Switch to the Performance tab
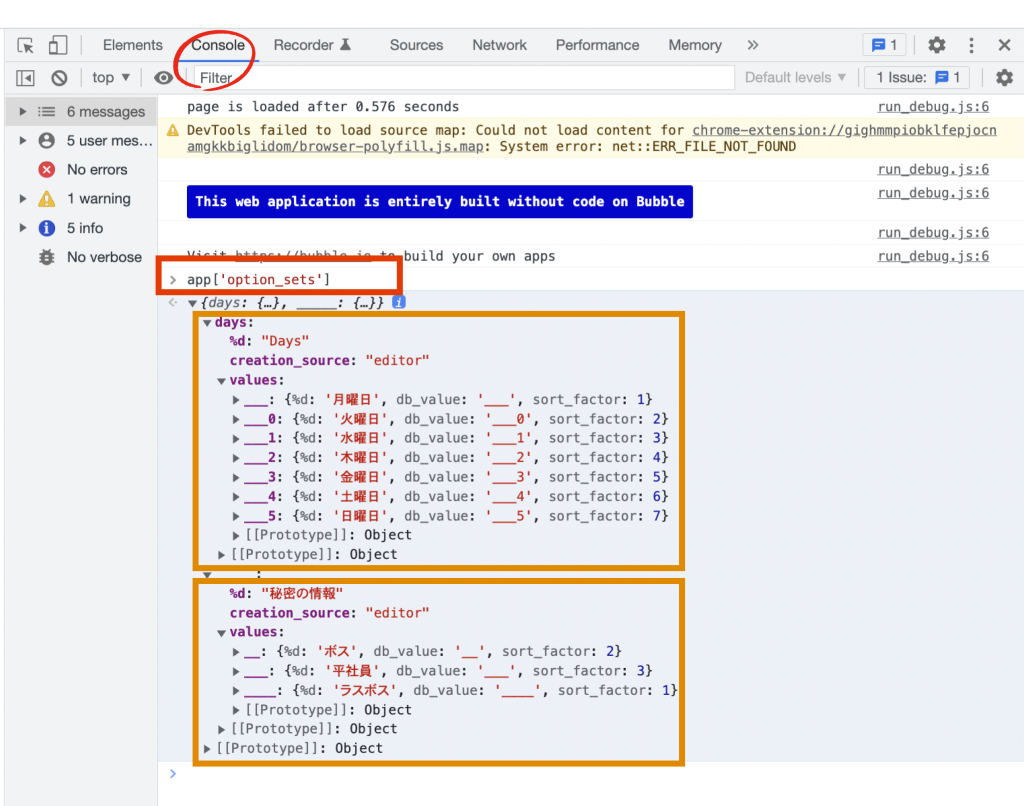 pyautogui.click(x=598, y=45)
